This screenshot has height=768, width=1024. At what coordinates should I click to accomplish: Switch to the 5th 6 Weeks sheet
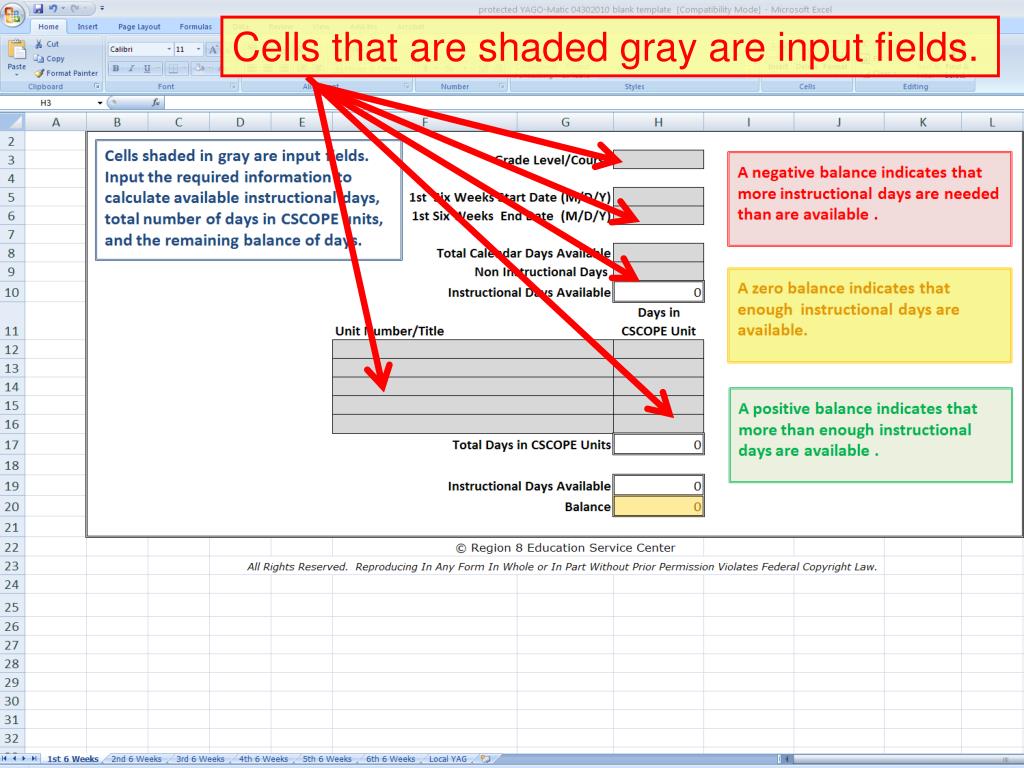point(327,759)
